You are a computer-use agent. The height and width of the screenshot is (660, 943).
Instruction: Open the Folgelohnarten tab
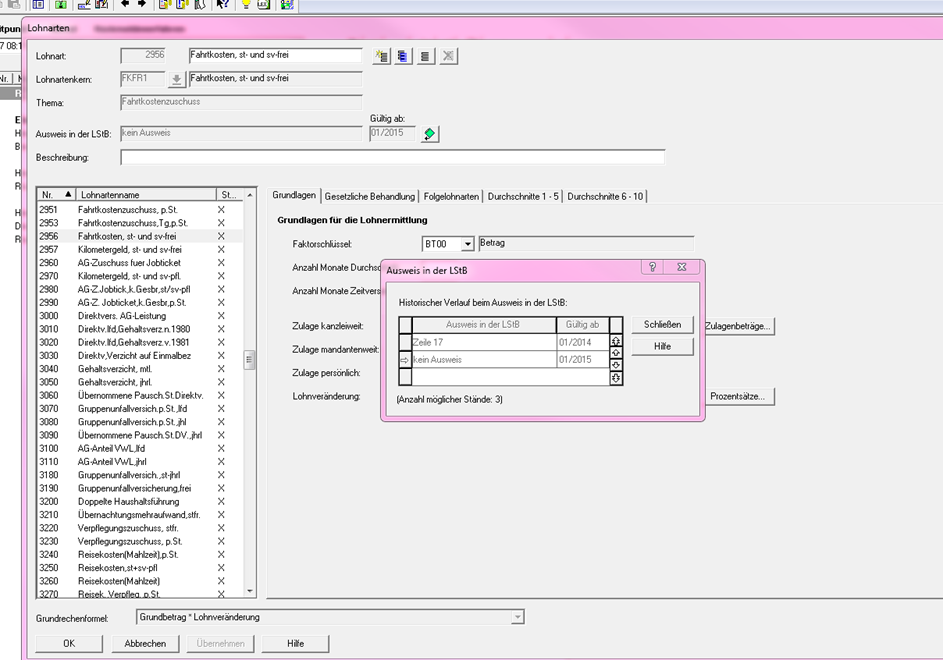tap(451, 196)
